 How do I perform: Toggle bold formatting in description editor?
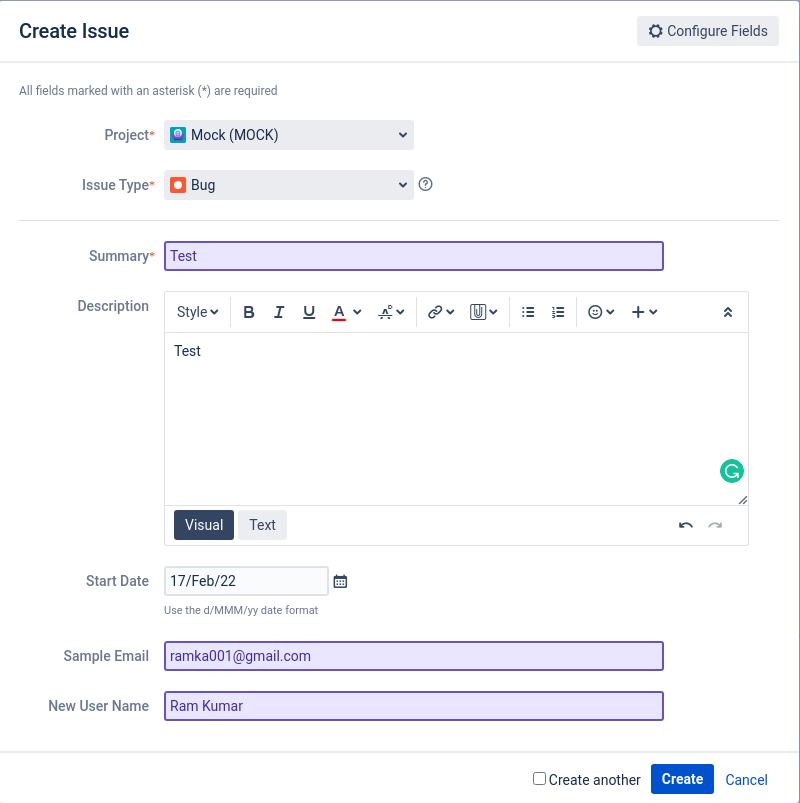249,312
